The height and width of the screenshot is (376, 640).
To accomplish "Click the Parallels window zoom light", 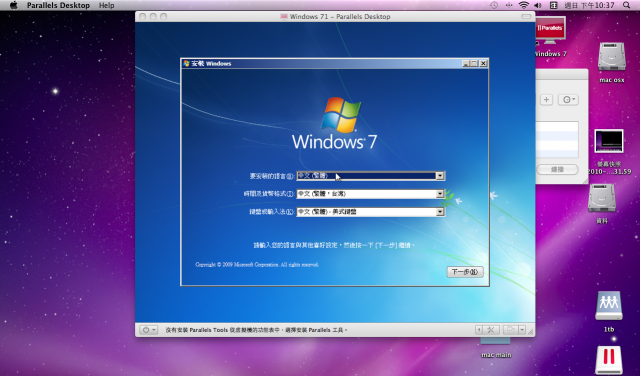I will [164, 17].
